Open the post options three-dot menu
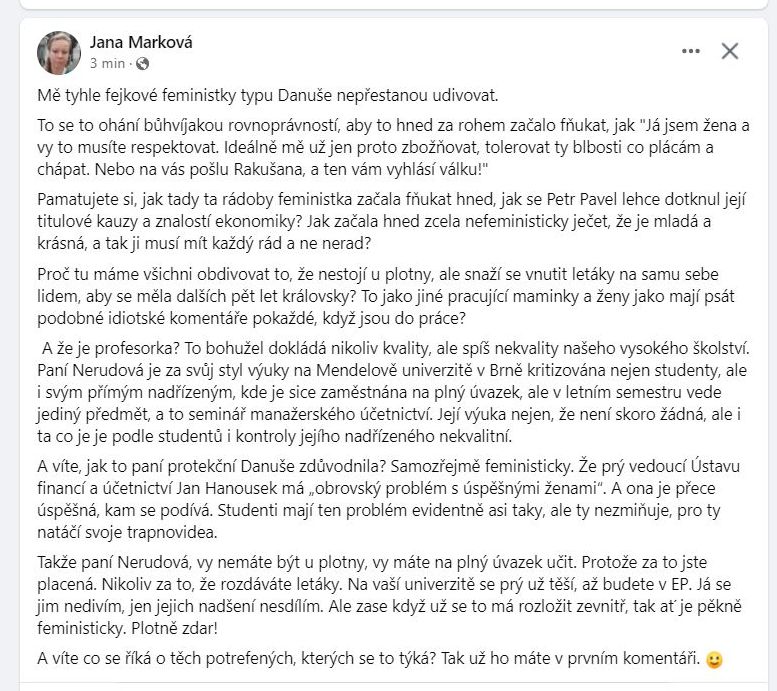This screenshot has height=691, width=777. tap(691, 51)
